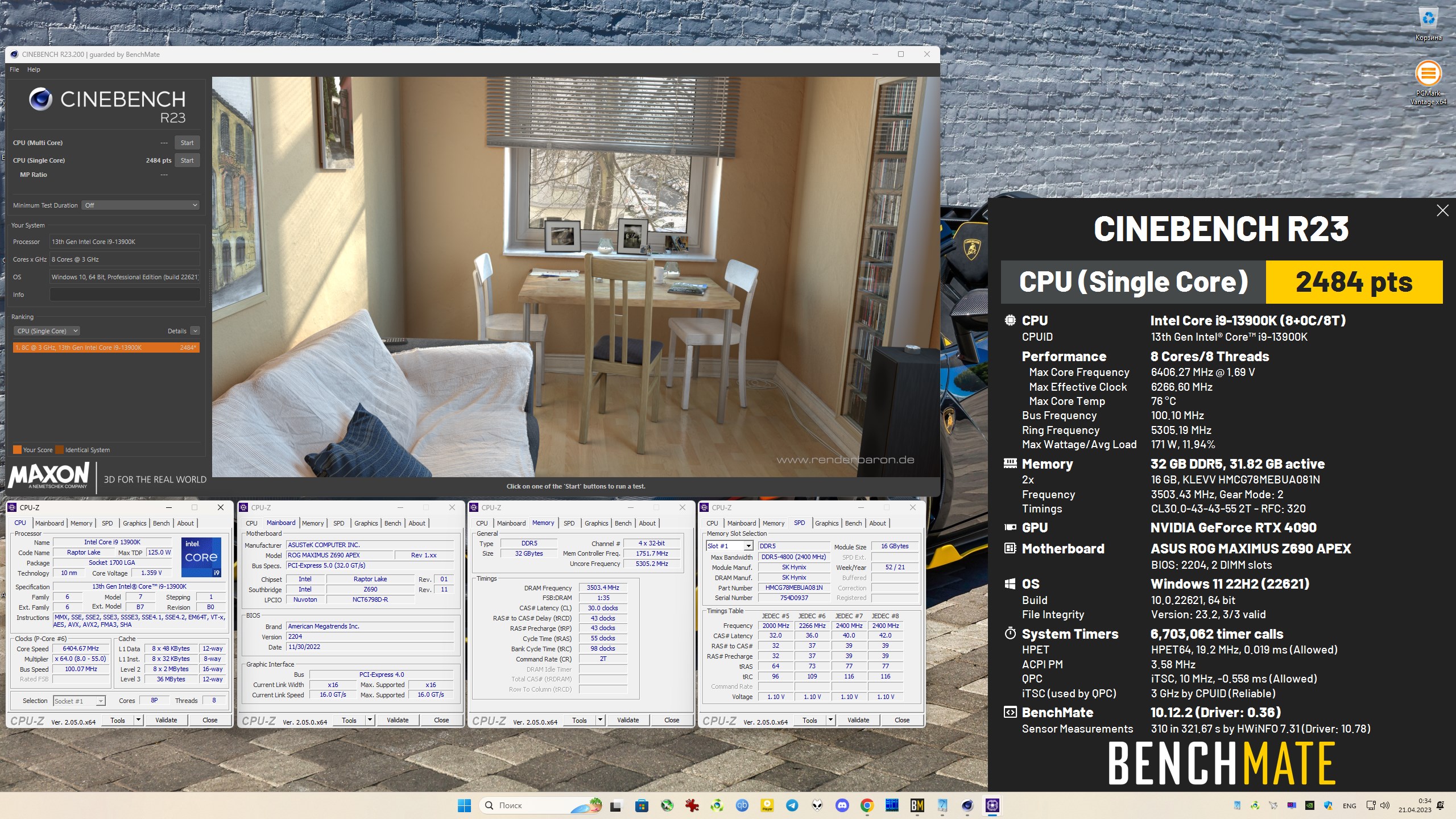Click Validate in Mainboard CPU-Z window
The image size is (1456, 819).
tap(398, 720)
